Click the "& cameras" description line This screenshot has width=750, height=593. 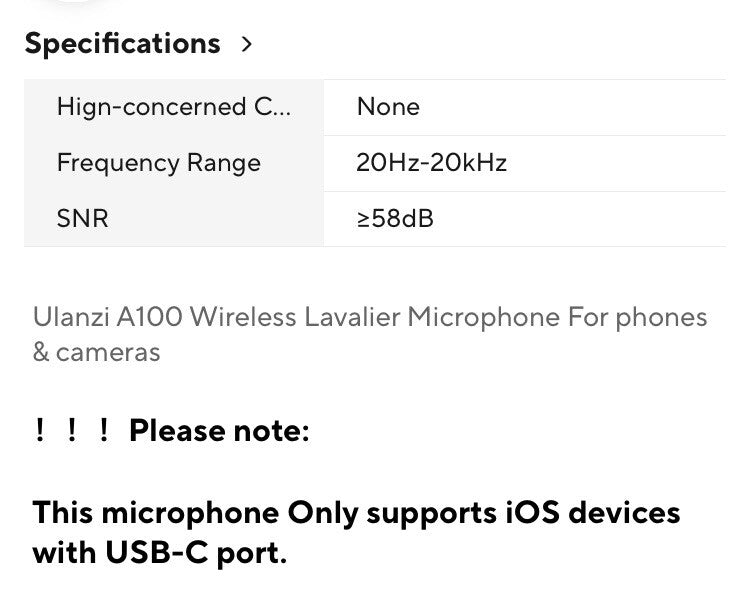coord(96,352)
